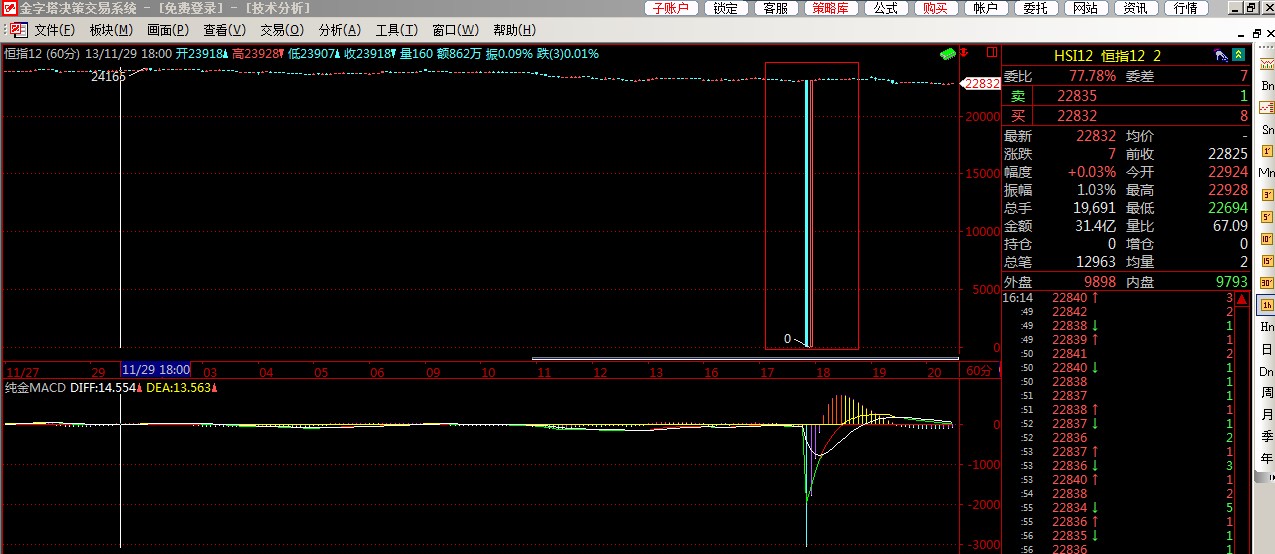Open the 分析(A) menu
This screenshot has height=554, width=1275.
[340, 30]
